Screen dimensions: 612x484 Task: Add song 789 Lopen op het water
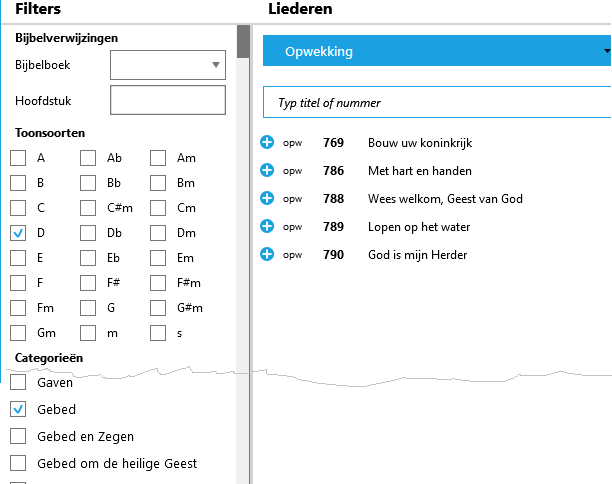[x=267, y=226]
